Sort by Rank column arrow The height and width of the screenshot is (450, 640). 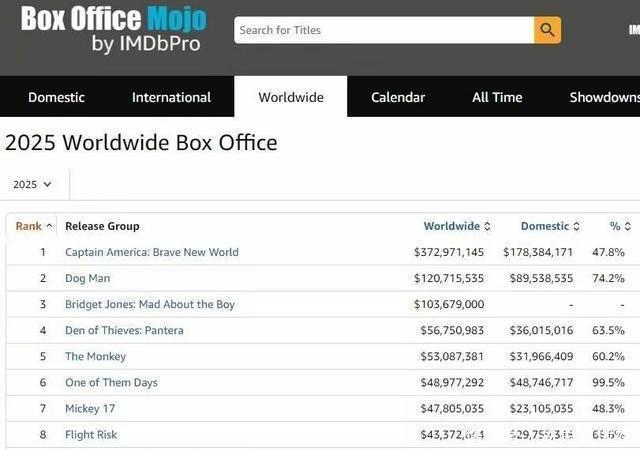[x=49, y=226]
